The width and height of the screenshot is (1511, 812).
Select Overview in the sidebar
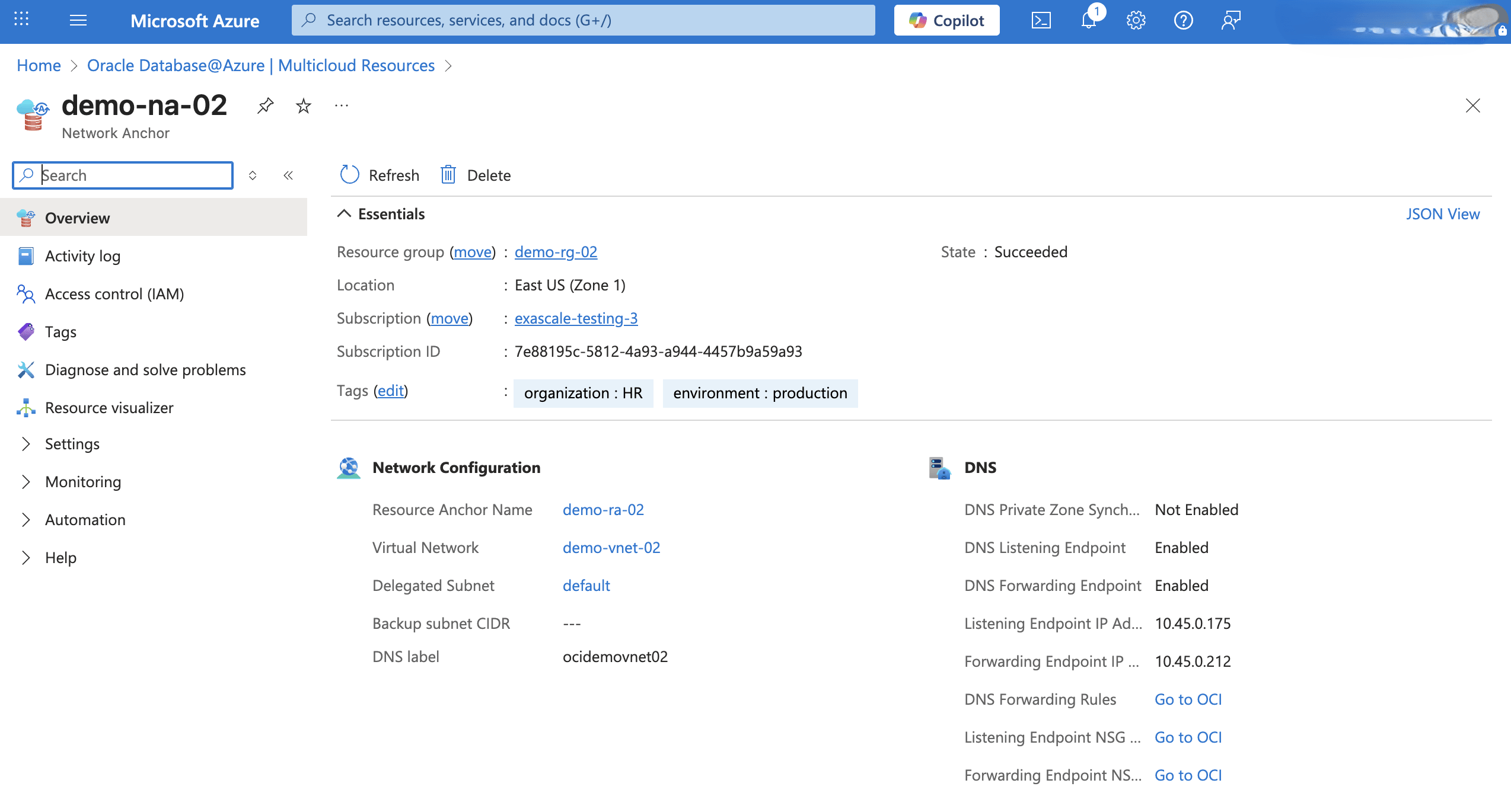154,218
